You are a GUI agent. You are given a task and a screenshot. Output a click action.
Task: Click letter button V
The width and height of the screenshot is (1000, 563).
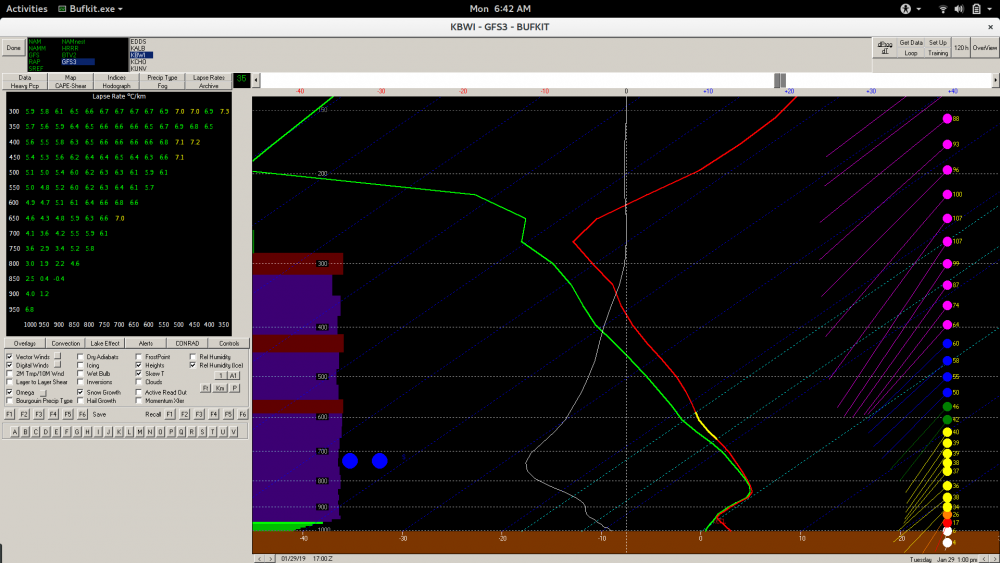(233, 432)
